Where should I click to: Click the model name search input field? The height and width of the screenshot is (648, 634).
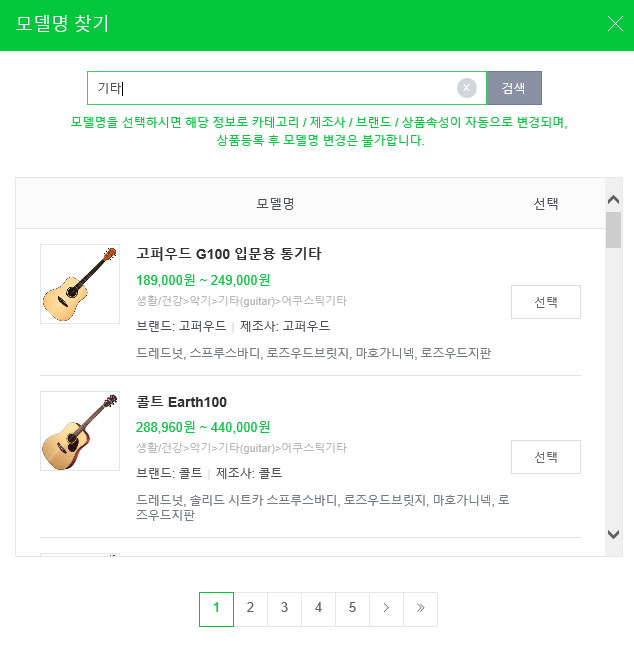[270, 88]
